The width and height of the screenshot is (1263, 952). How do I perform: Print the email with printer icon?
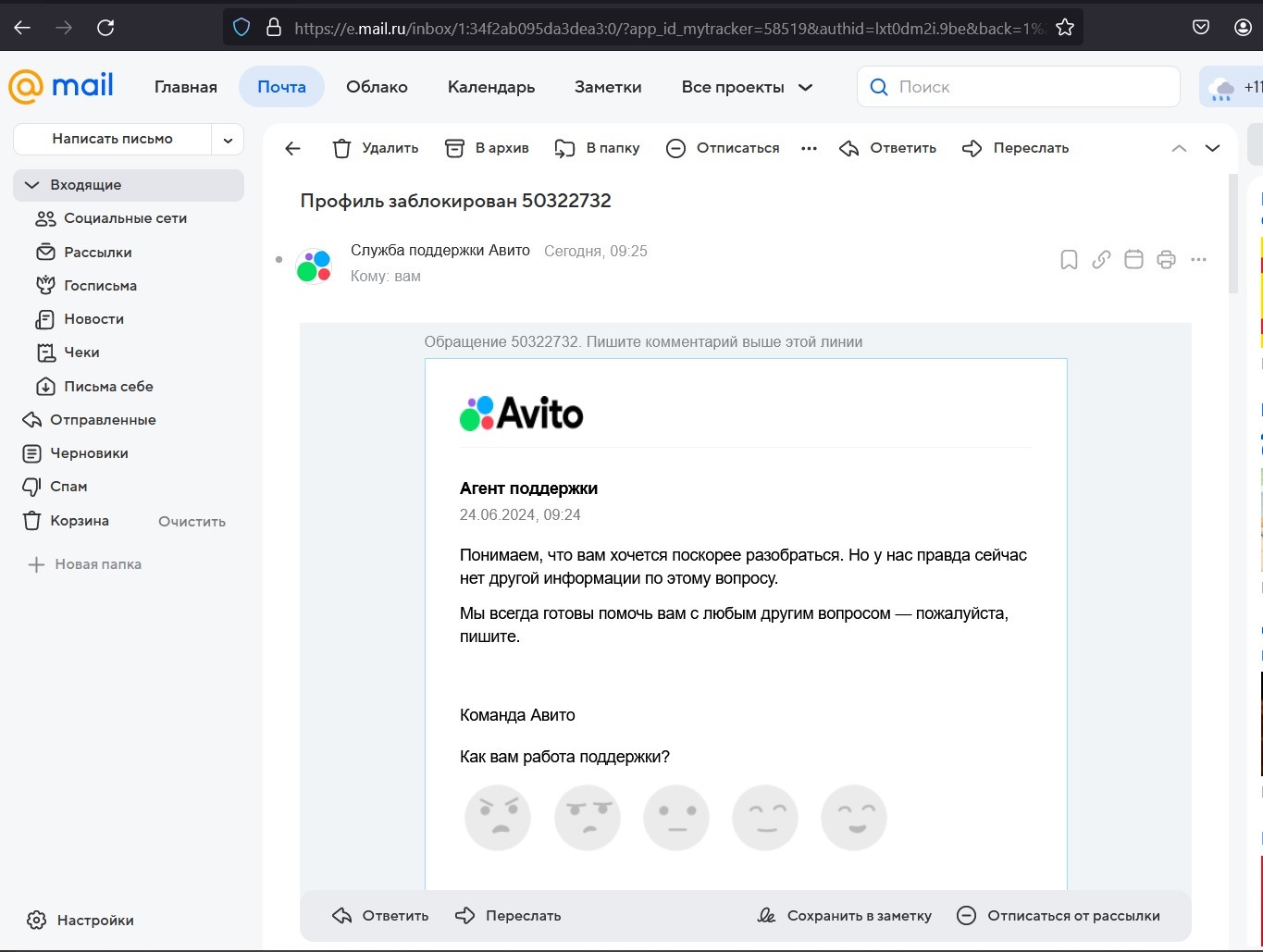(x=1166, y=260)
